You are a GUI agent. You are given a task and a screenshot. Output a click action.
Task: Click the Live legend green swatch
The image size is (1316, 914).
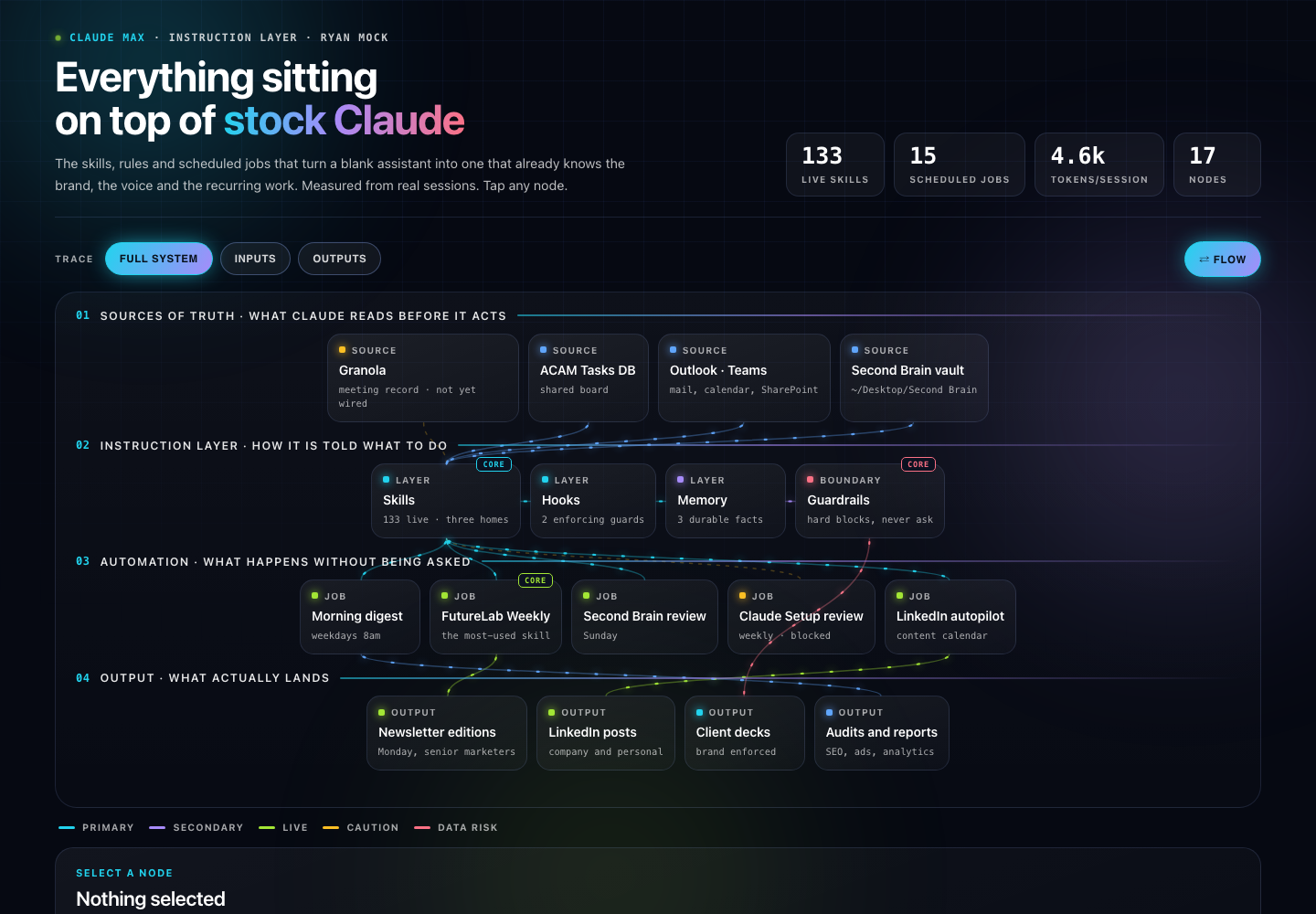(267, 828)
